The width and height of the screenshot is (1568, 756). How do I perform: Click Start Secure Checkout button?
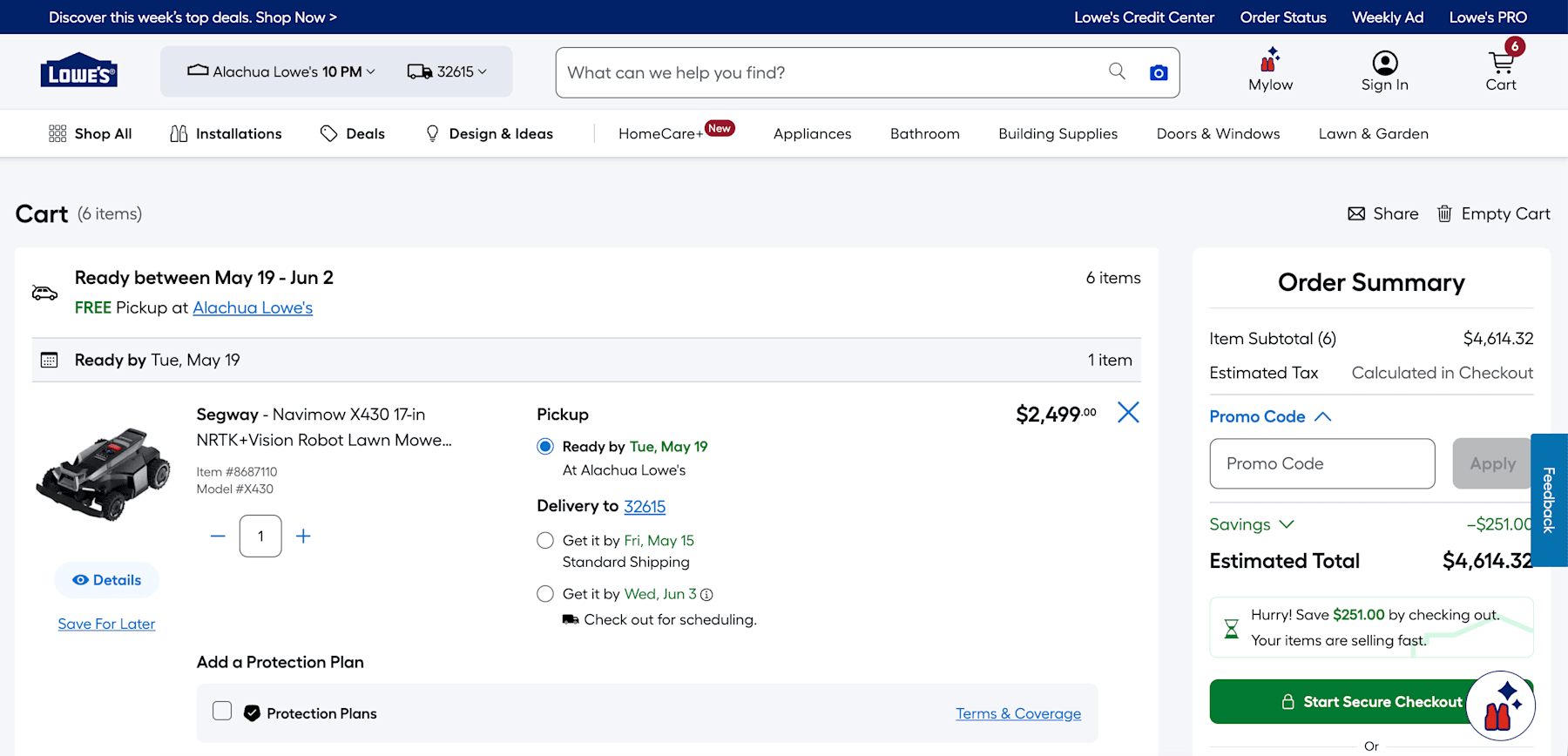coord(1371,701)
